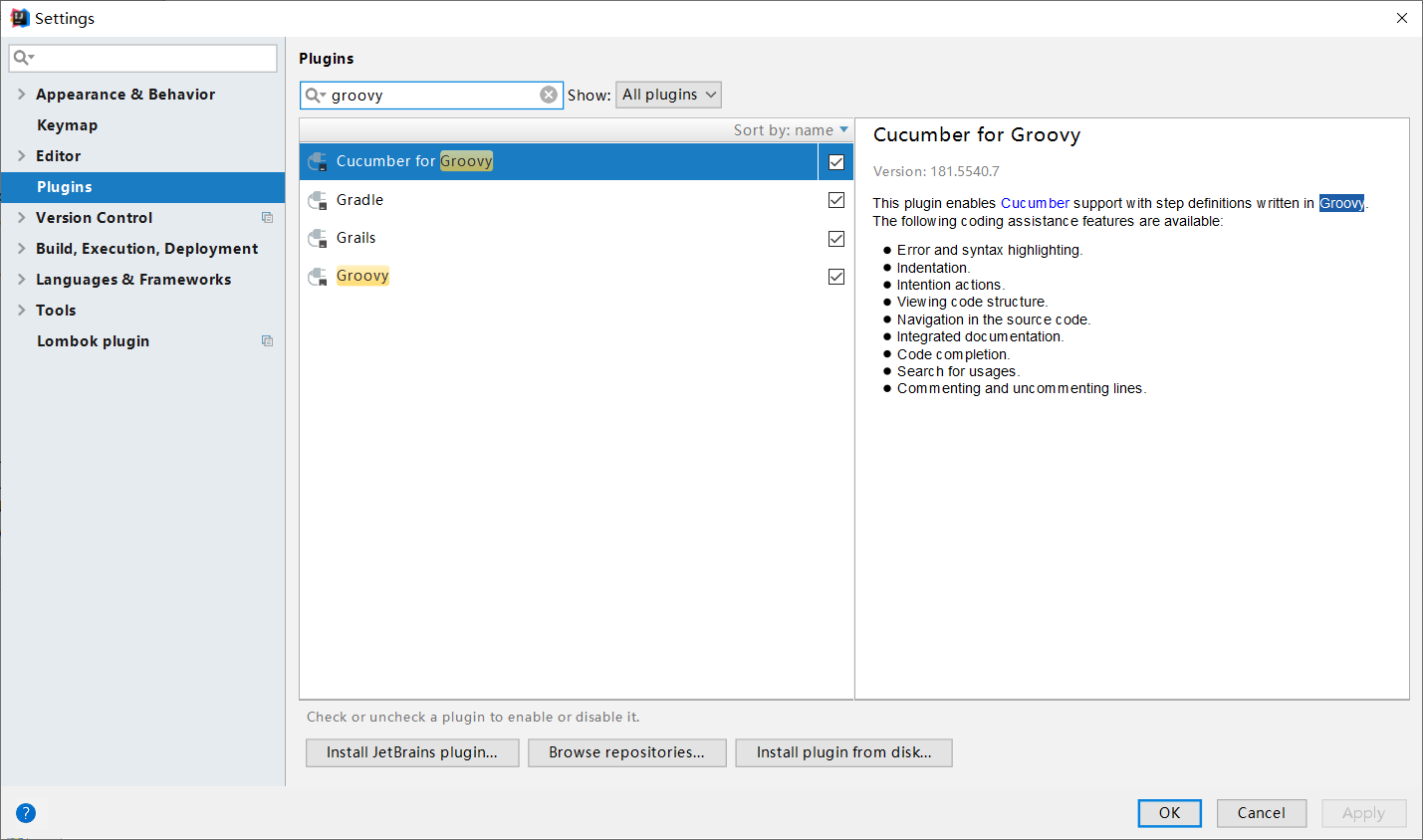The image size is (1423, 840).
Task: Click settings search magnifier icon in sidebar
Action: pos(23,58)
